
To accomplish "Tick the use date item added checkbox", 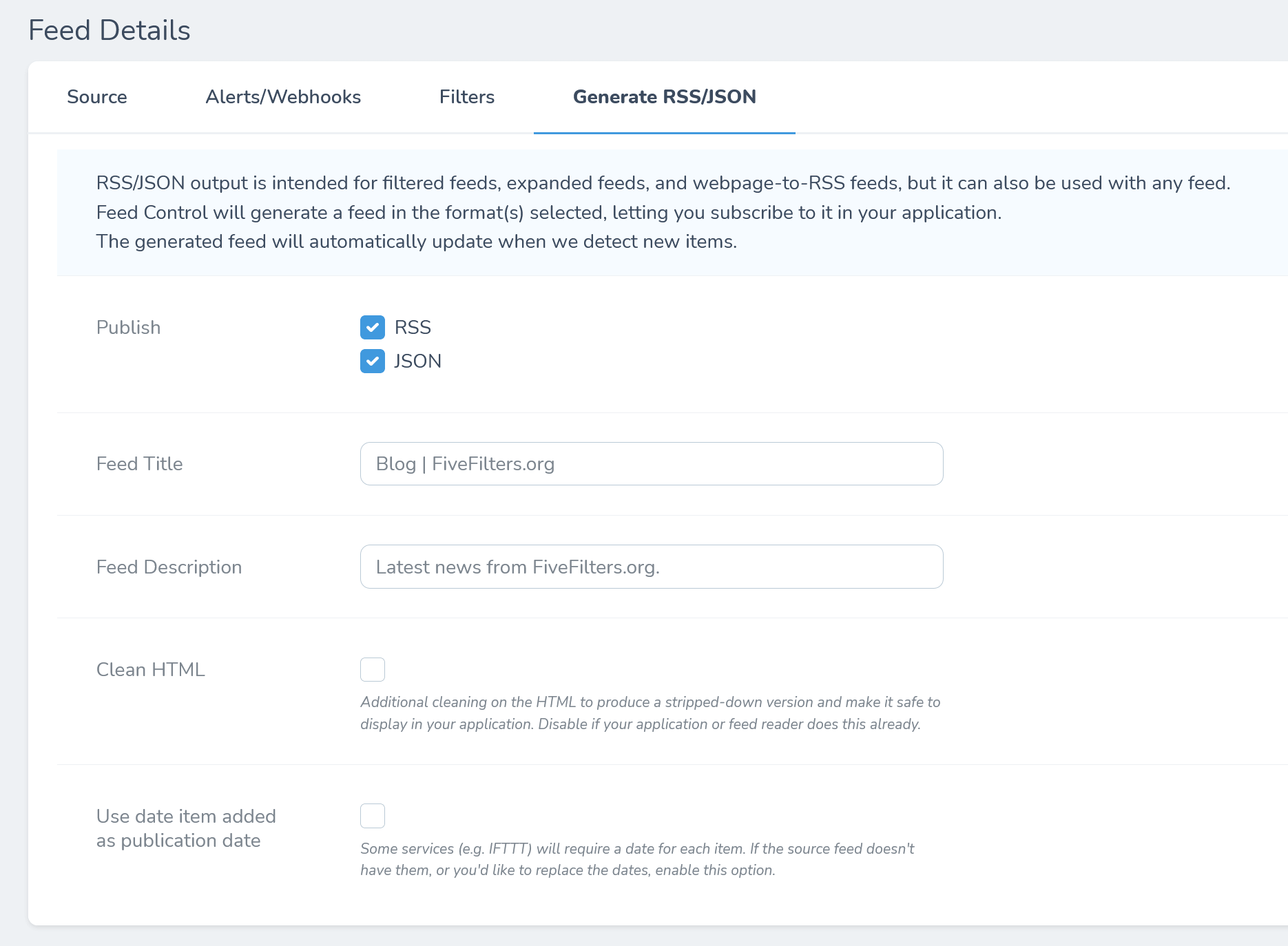I will (373, 816).
